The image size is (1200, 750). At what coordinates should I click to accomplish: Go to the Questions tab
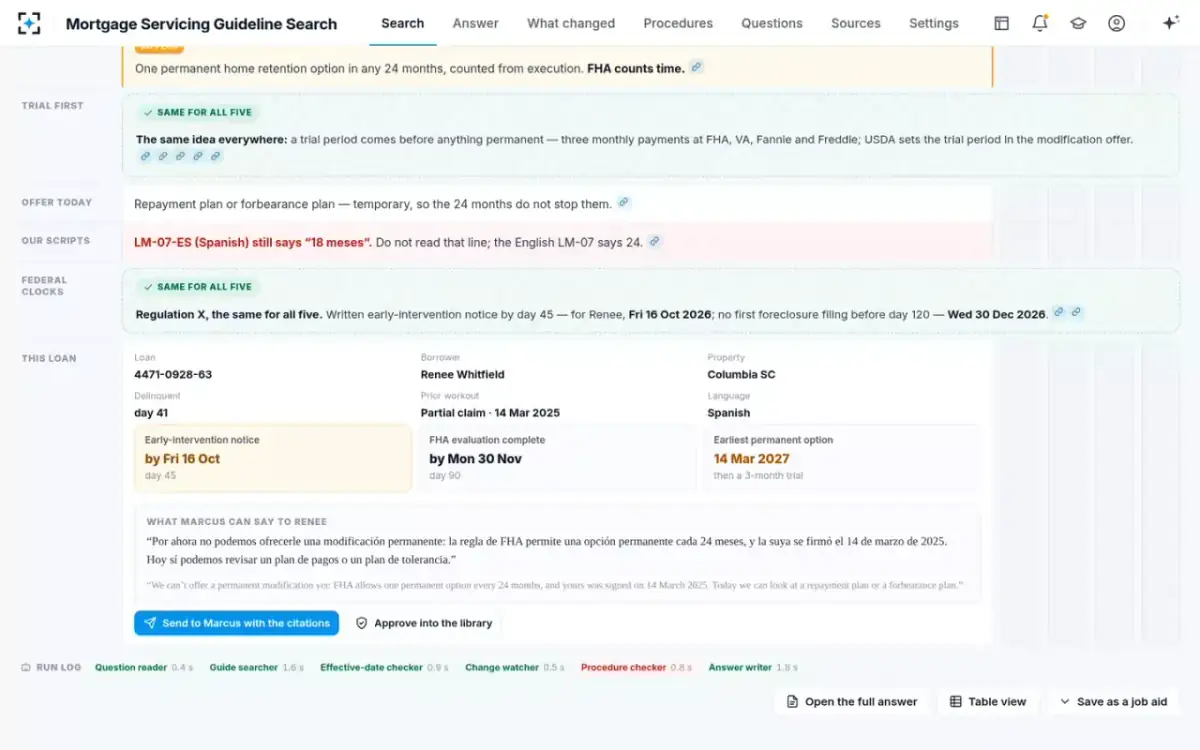point(772,23)
